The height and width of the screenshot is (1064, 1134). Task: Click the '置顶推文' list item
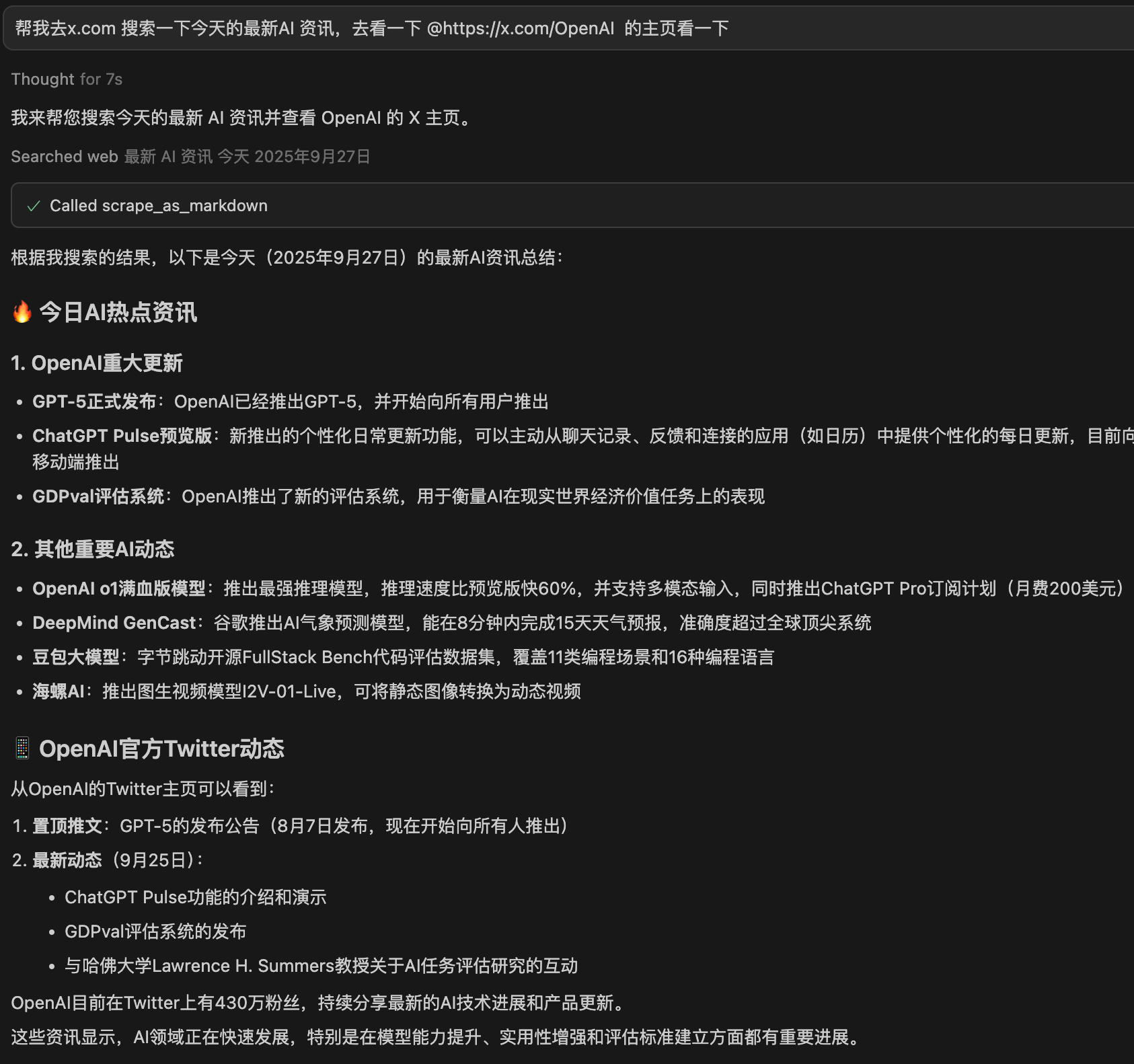[291, 826]
